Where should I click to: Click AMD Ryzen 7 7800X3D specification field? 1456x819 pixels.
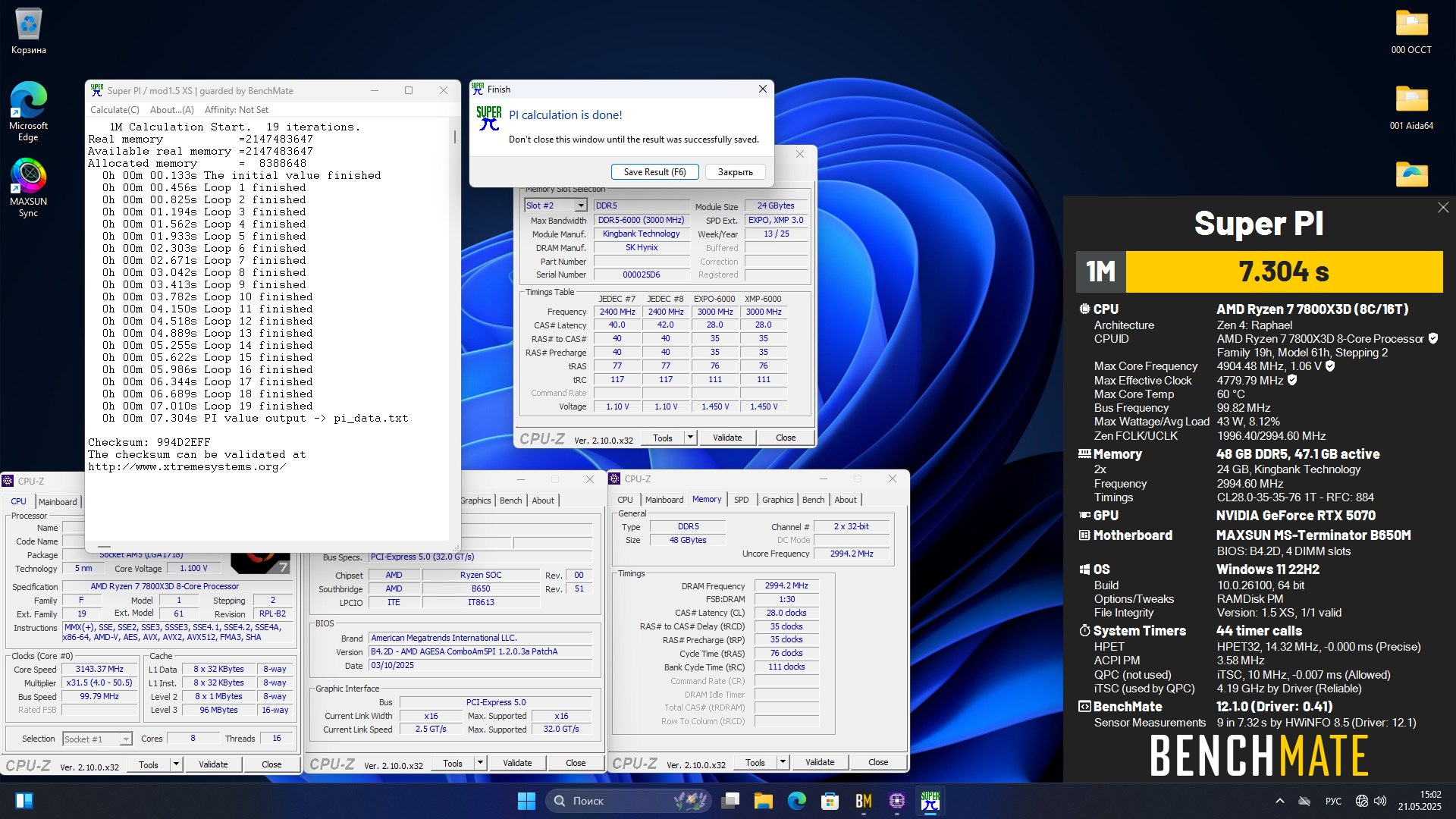(177, 586)
